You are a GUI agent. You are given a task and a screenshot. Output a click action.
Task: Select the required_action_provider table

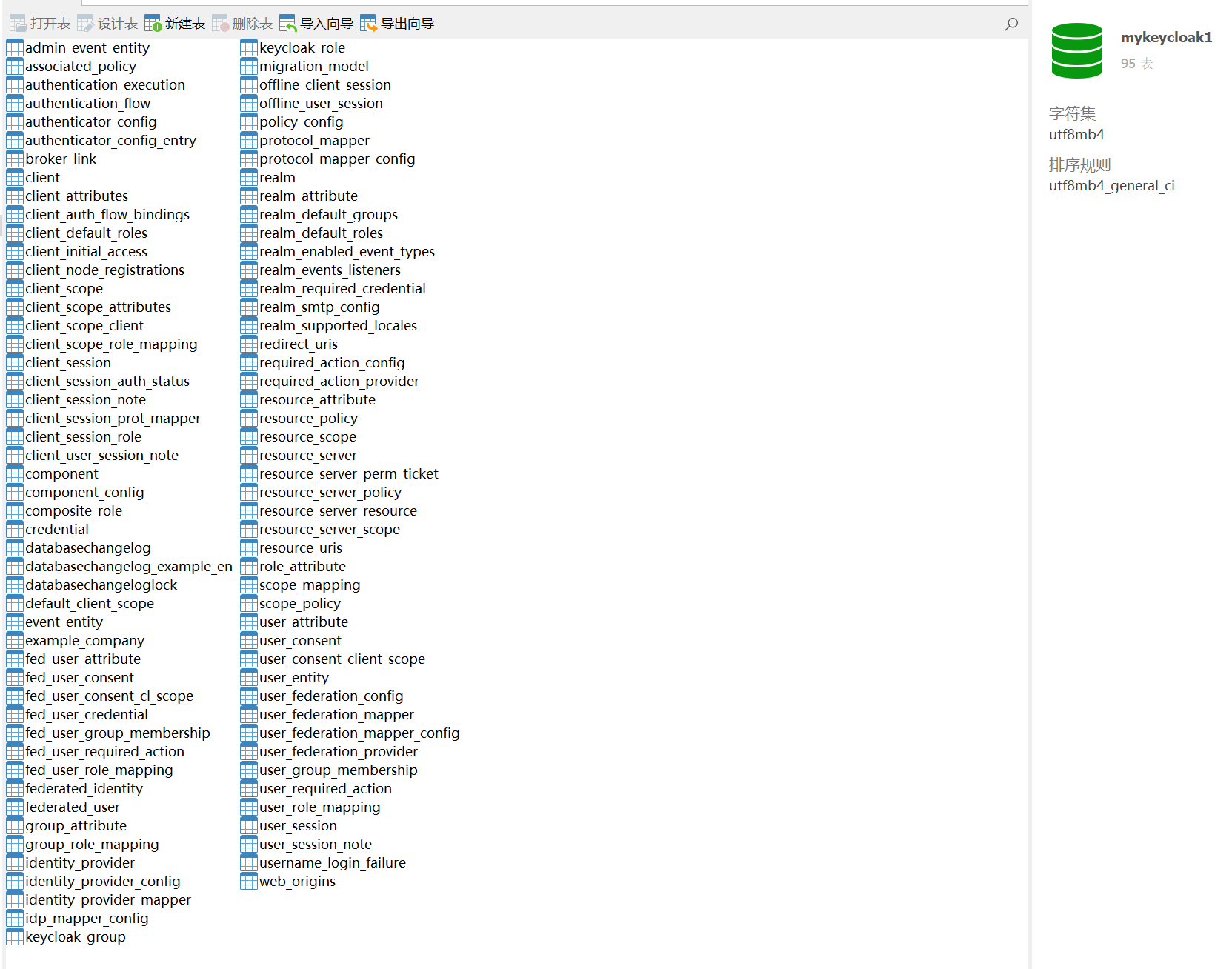tap(339, 382)
